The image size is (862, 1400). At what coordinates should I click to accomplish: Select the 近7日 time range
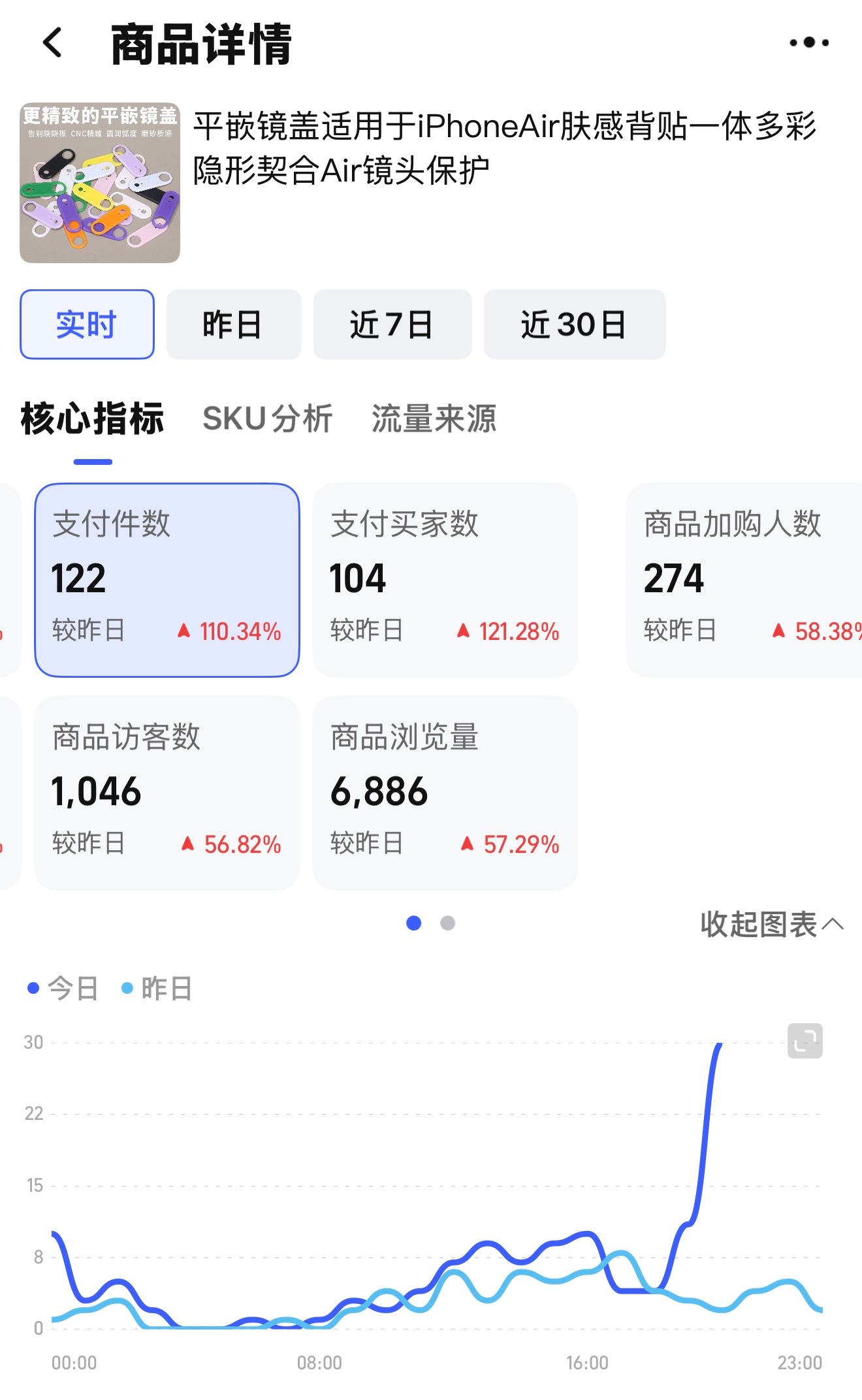tap(392, 325)
